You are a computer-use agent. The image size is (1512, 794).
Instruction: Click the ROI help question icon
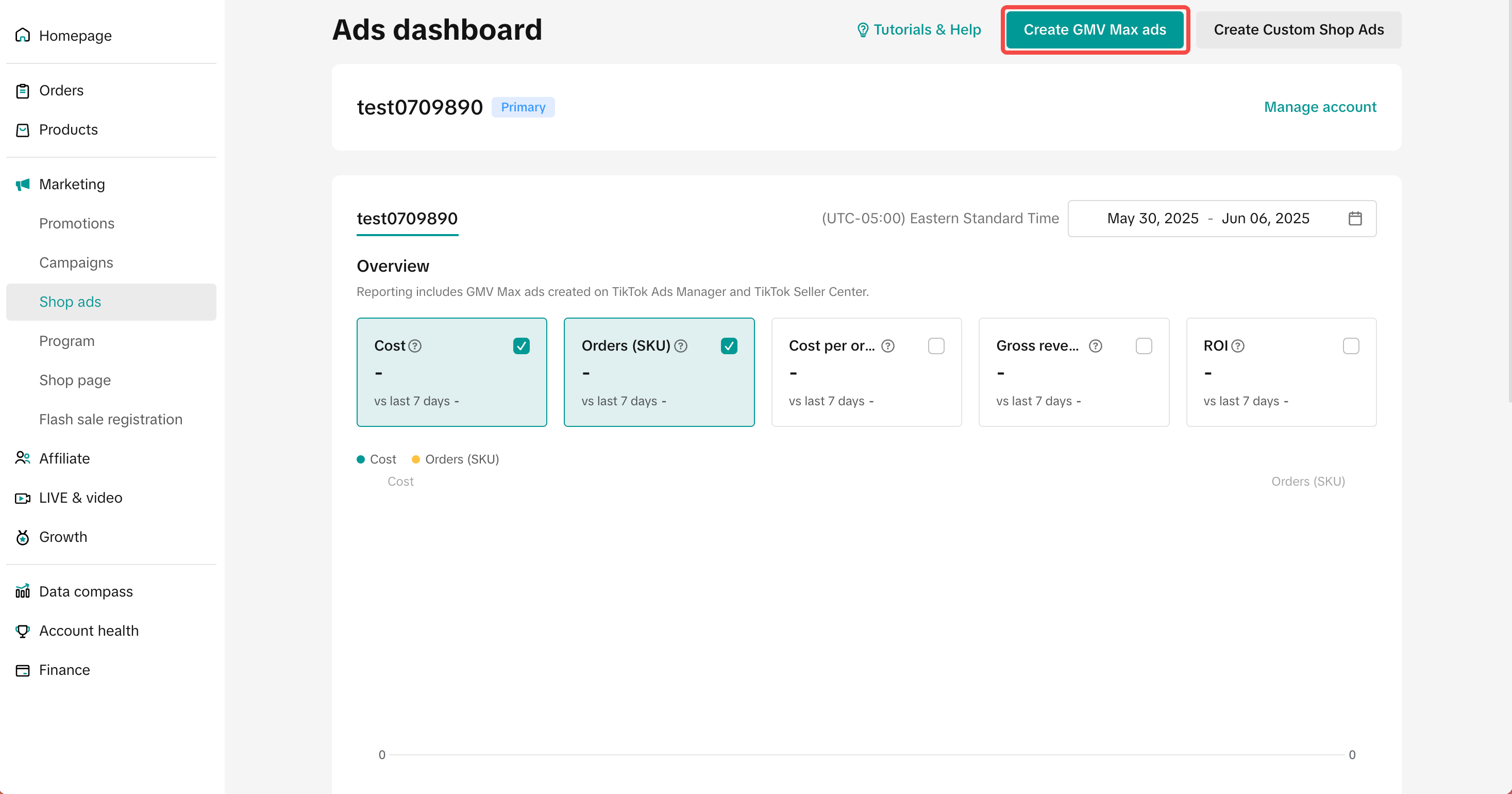tap(1238, 346)
